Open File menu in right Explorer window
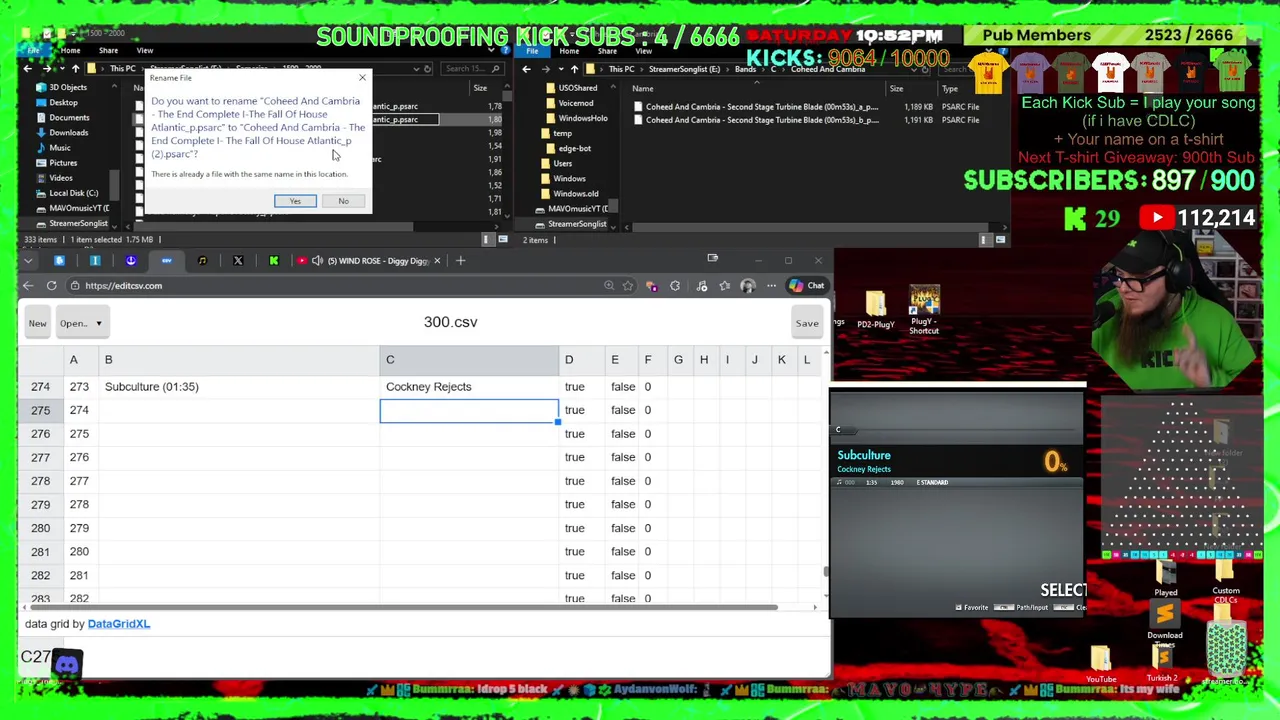The height and width of the screenshot is (720, 1280). 533,50
